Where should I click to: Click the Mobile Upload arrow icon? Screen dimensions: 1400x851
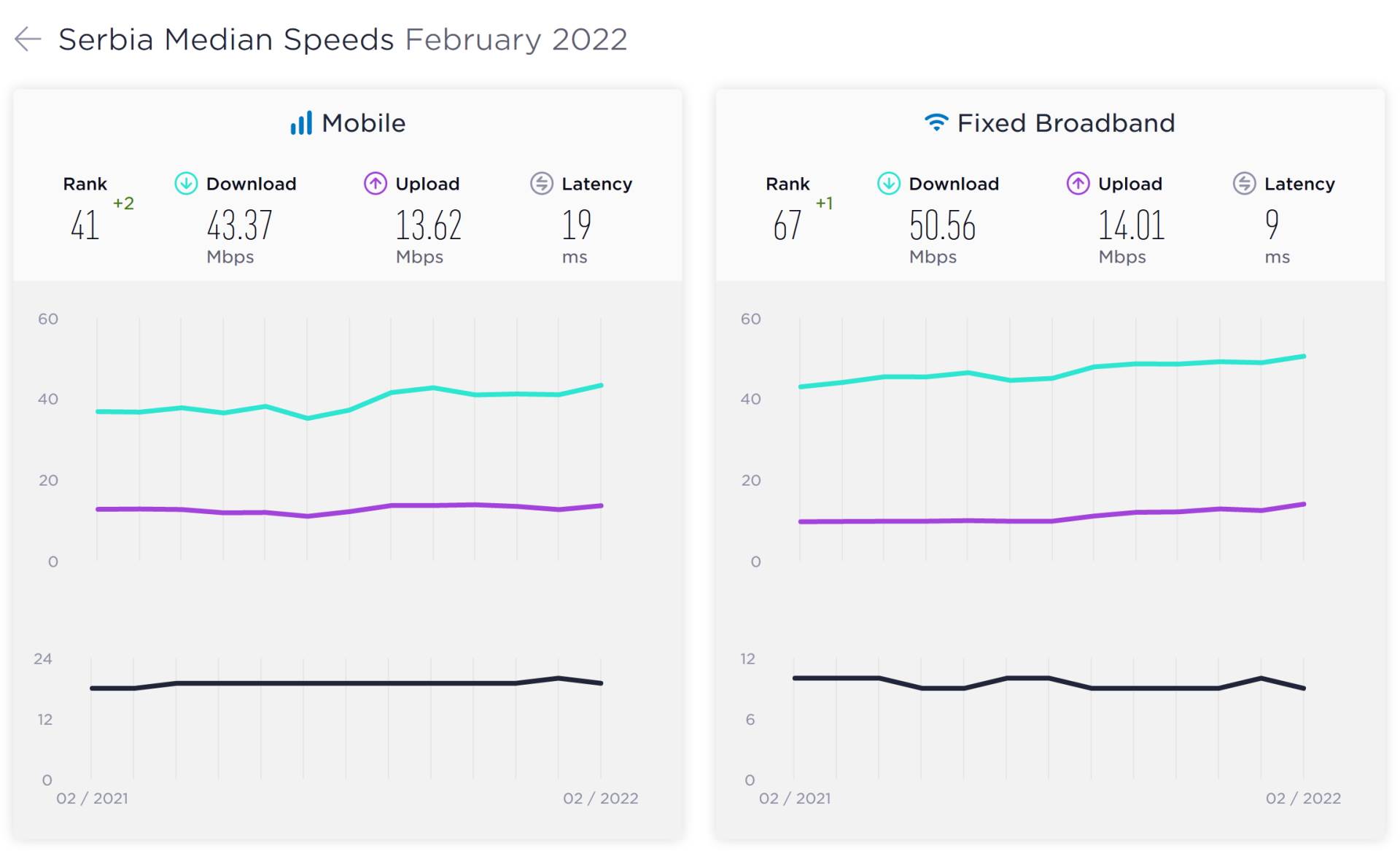point(375,184)
